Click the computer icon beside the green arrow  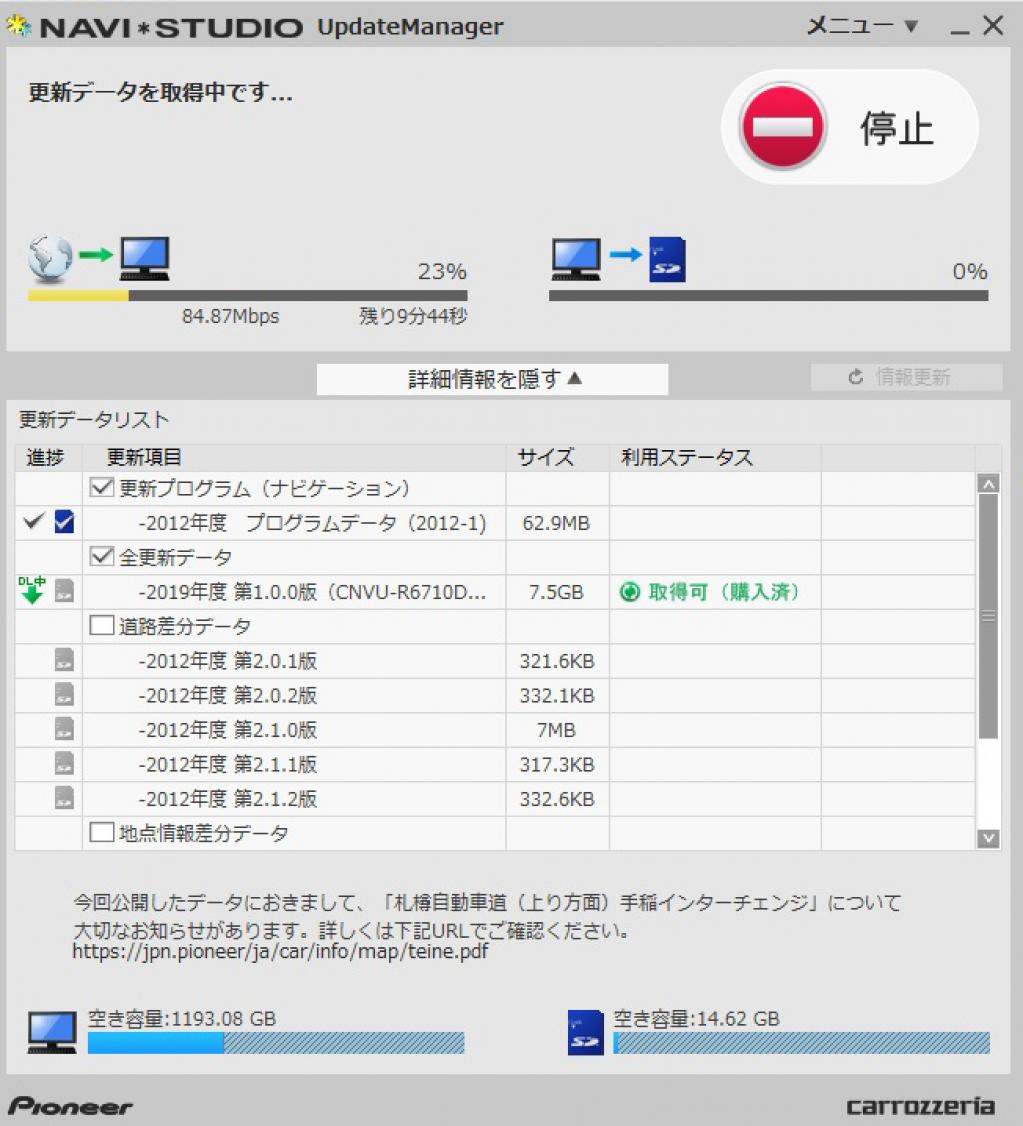[x=145, y=258]
